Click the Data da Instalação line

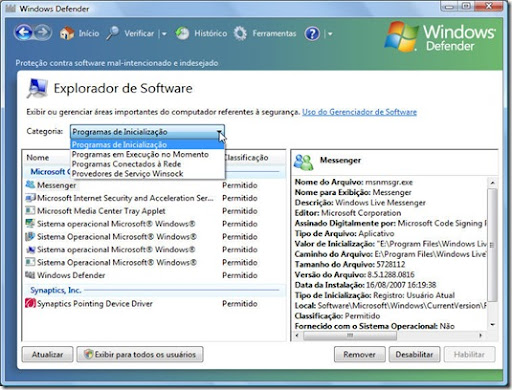coord(365,285)
